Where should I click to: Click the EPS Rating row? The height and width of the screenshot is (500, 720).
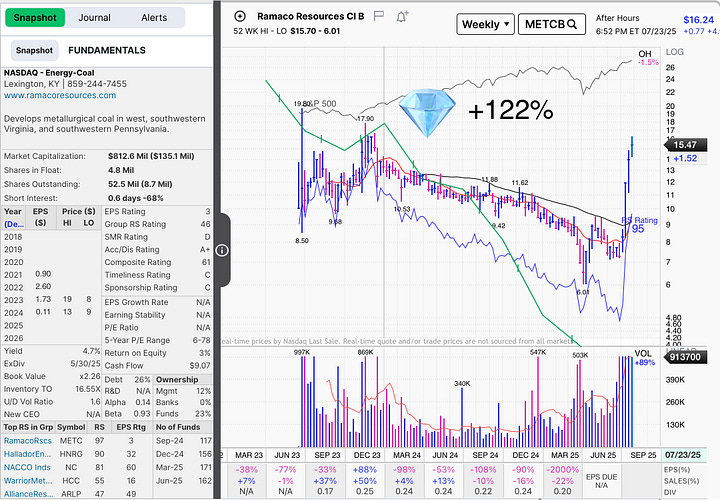tap(157, 212)
